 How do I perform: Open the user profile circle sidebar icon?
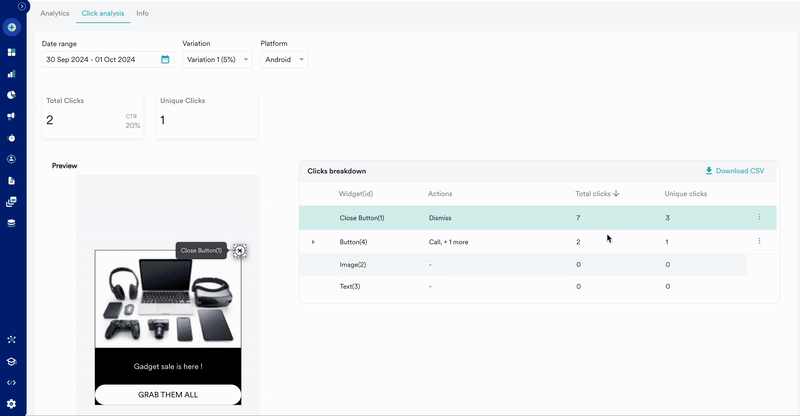[x=11, y=159]
